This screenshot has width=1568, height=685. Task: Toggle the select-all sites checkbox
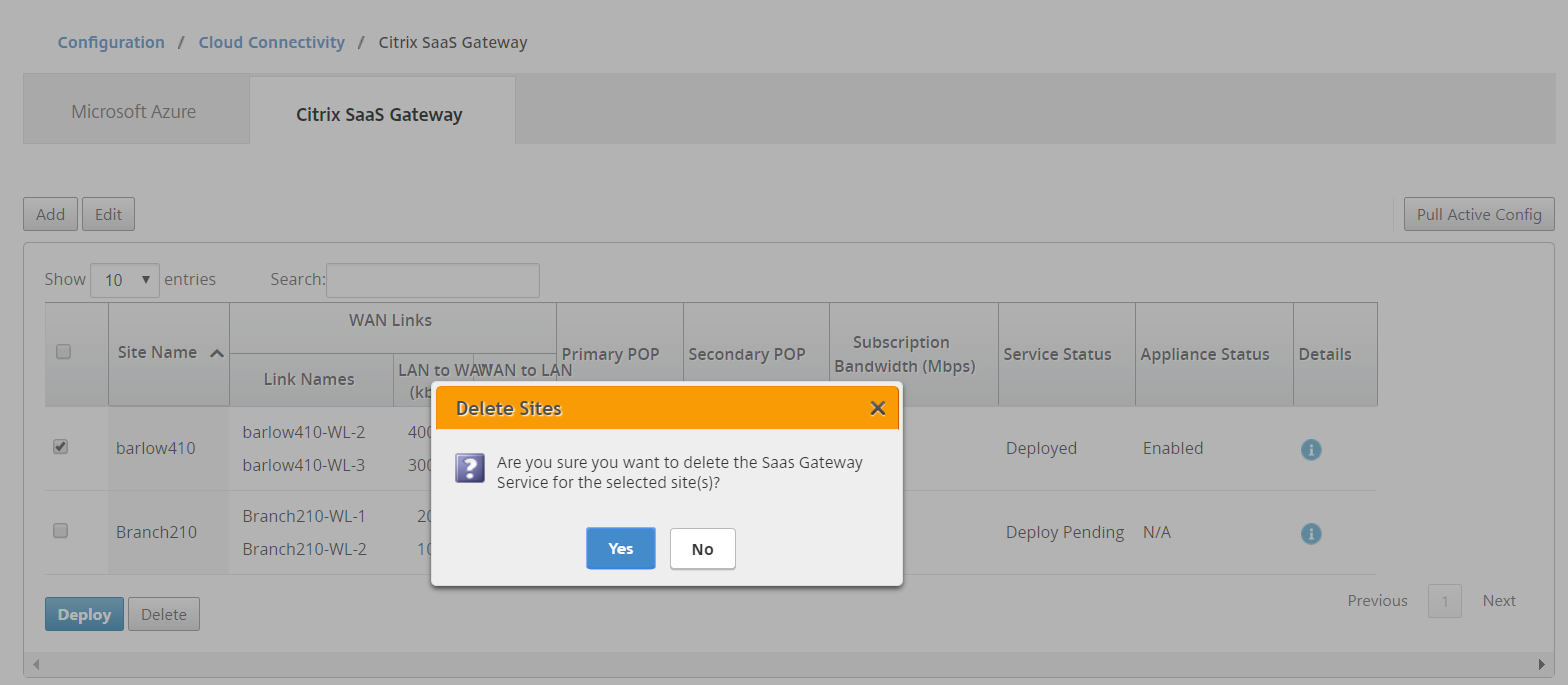63,351
